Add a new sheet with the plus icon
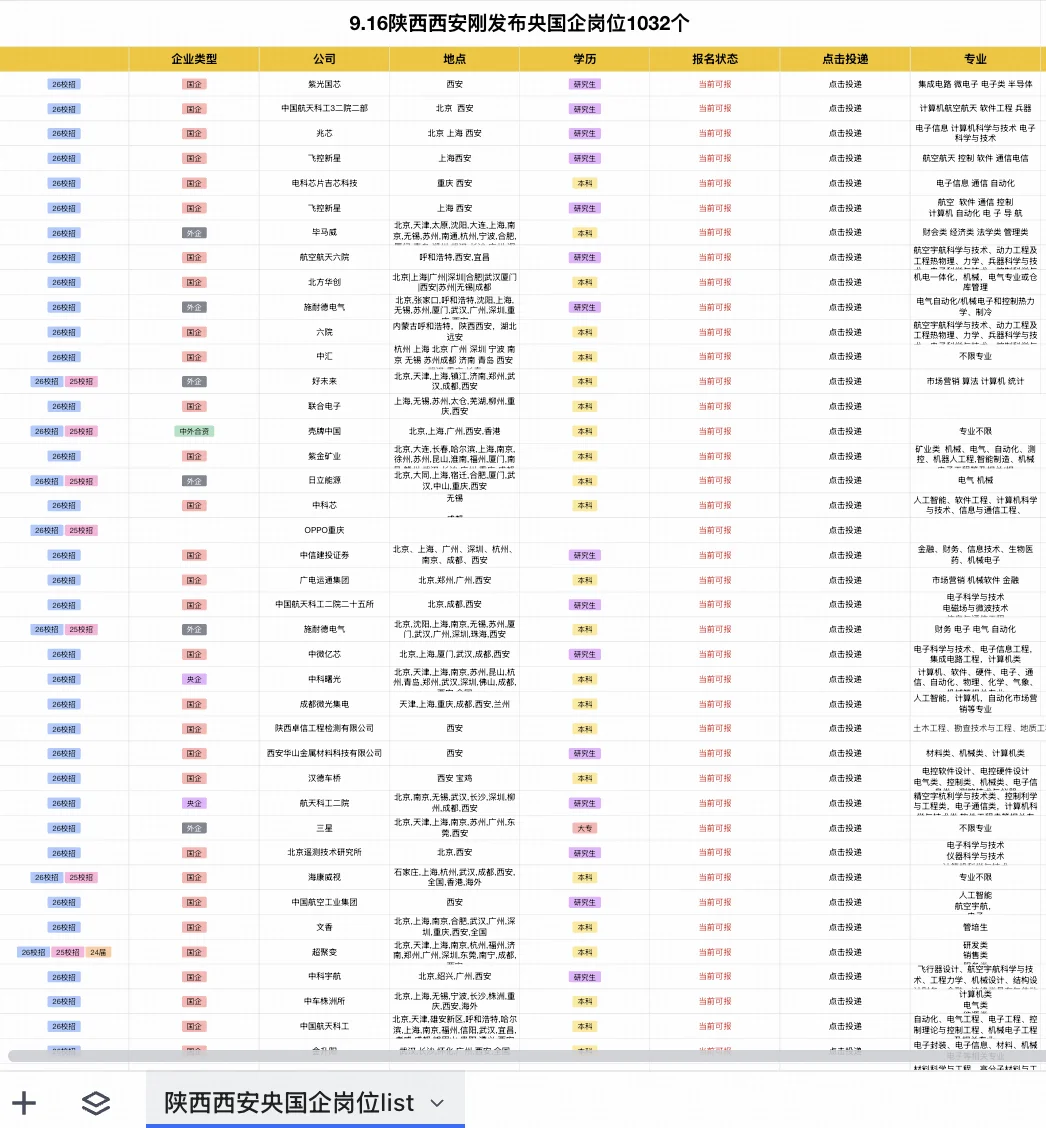Screen dimensions: 1046x1128 pos(24,1102)
